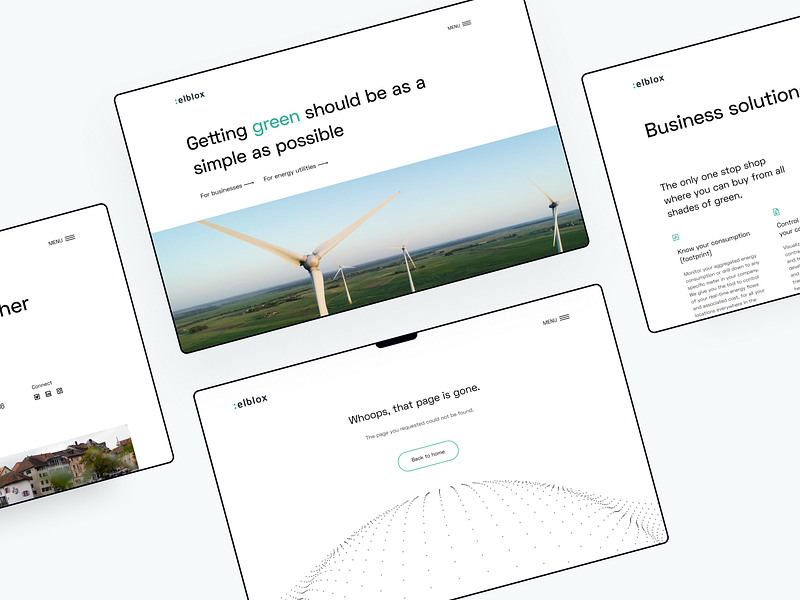Click the dotted globe graphic on the 404 page

pos(474,538)
